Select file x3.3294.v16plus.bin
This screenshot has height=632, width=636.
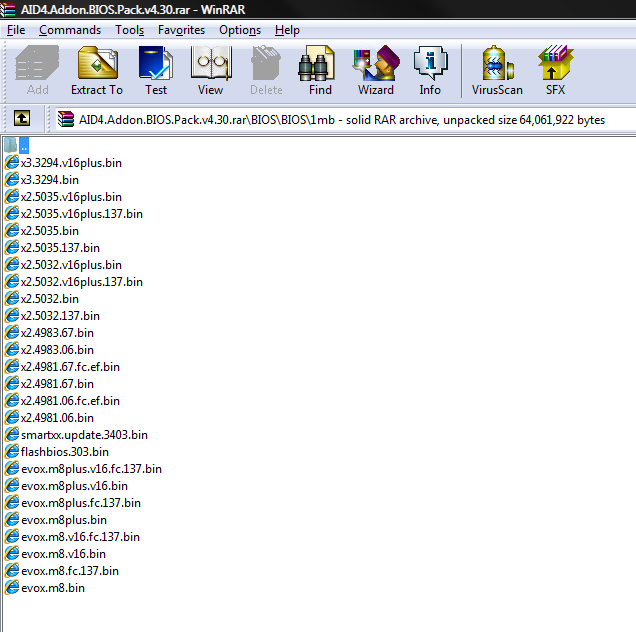71,162
